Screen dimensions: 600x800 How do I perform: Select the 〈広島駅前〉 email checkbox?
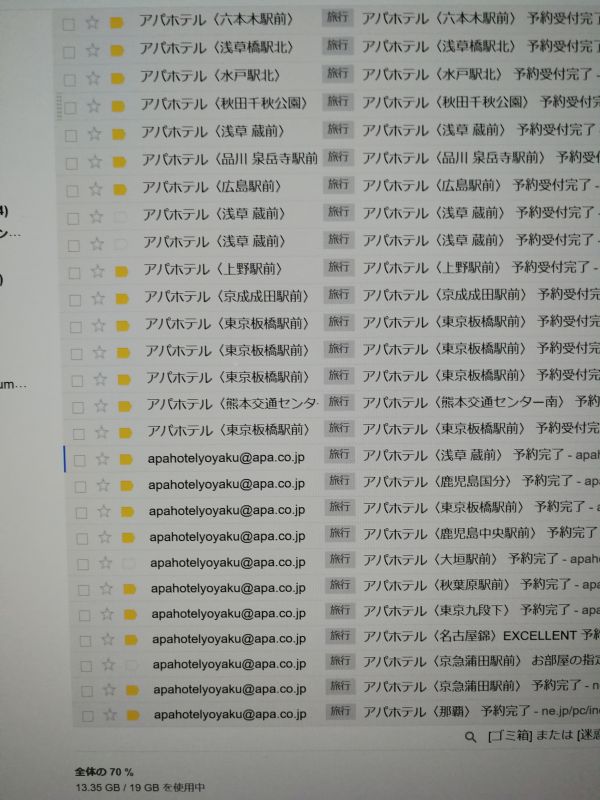pyautogui.click(x=72, y=191)
